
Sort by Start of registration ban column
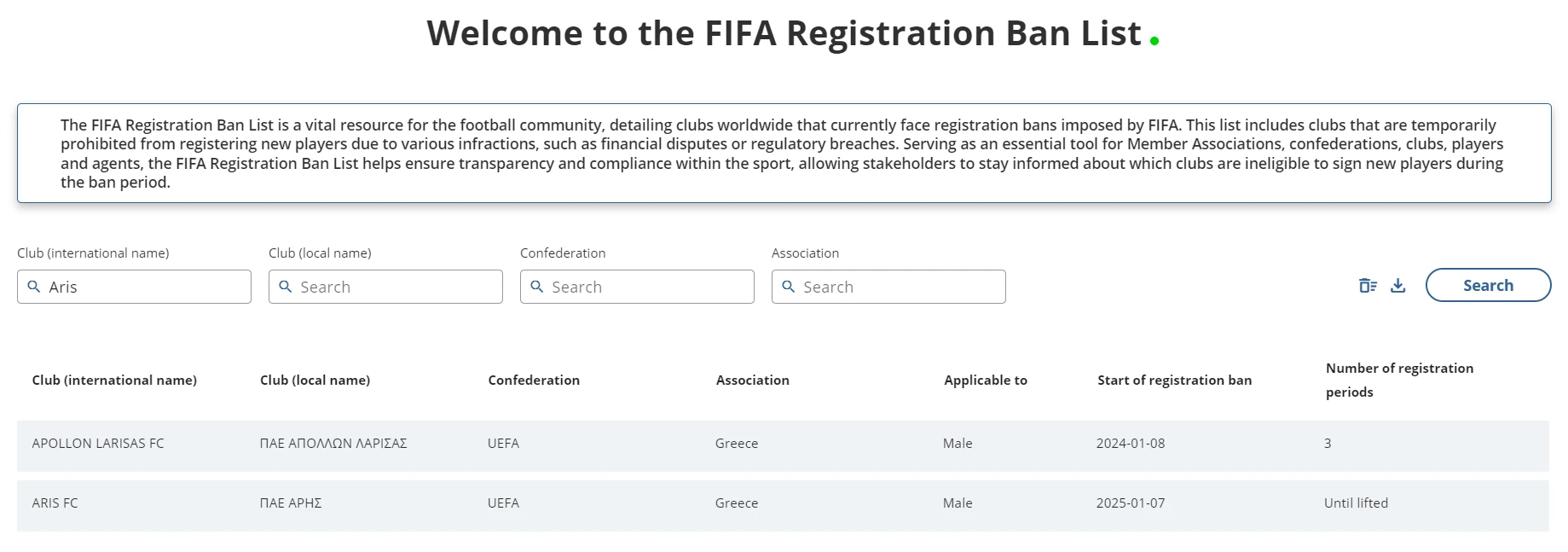click(1174, 380)
